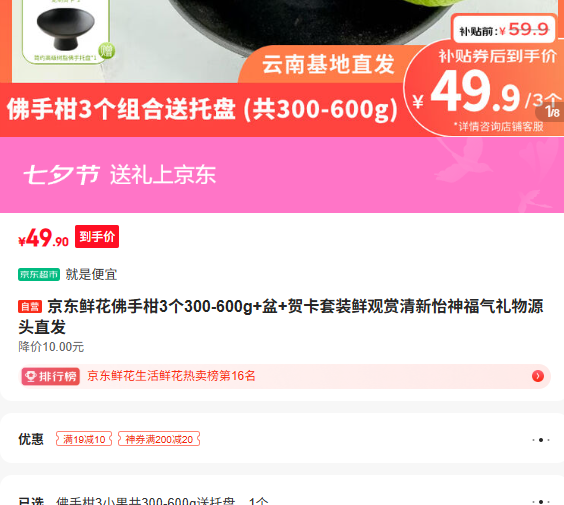Click the ¥49.90 price text
The height and width of the screenshot is (505, 564).
pyautogui.click(x=43, y=238)
